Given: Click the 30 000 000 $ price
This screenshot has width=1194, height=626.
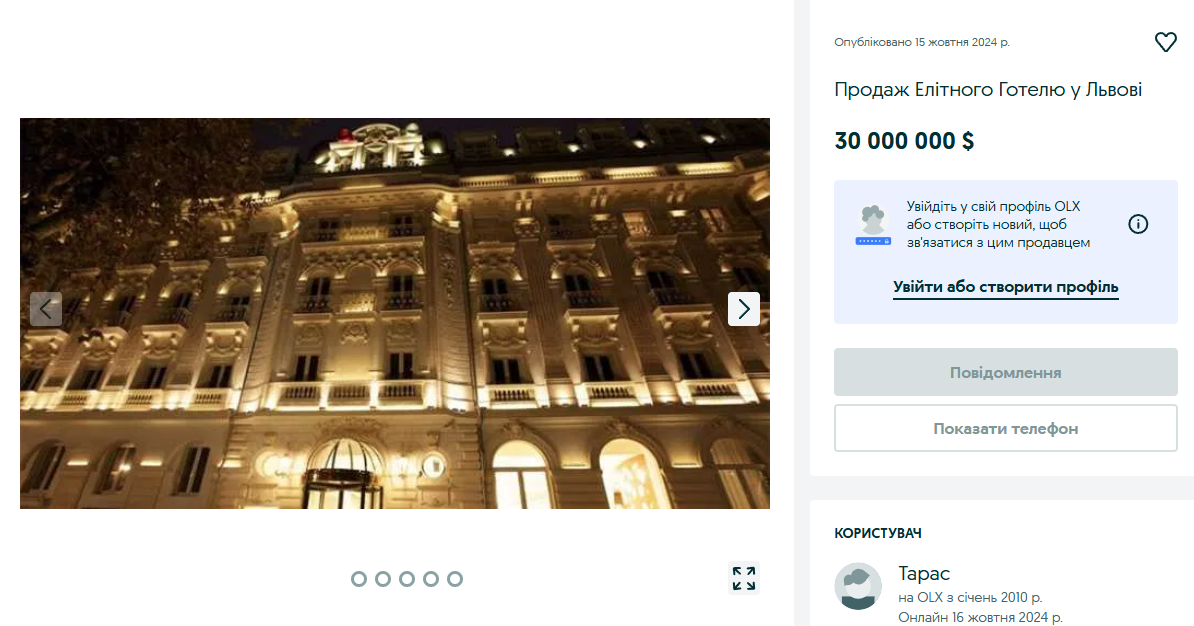Looking at the screenshot, I should point(904,141).
